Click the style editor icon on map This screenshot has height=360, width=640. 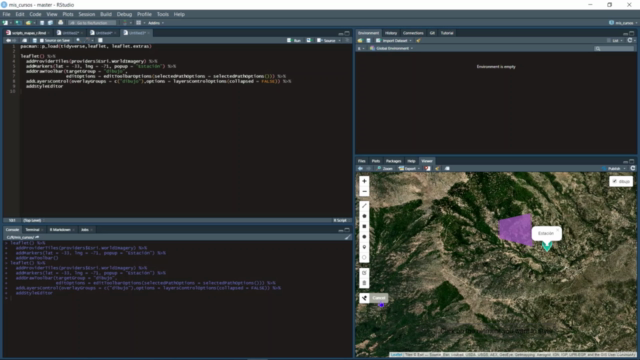coord(364,298)
